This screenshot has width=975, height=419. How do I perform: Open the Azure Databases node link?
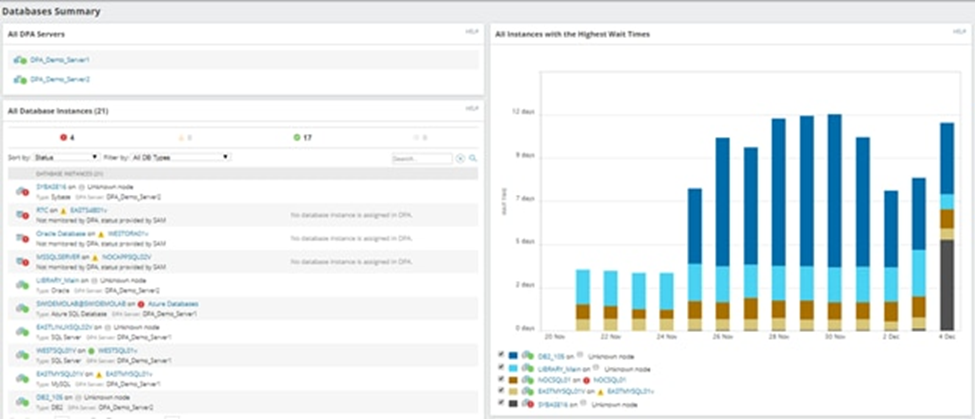tap(172, 304)
